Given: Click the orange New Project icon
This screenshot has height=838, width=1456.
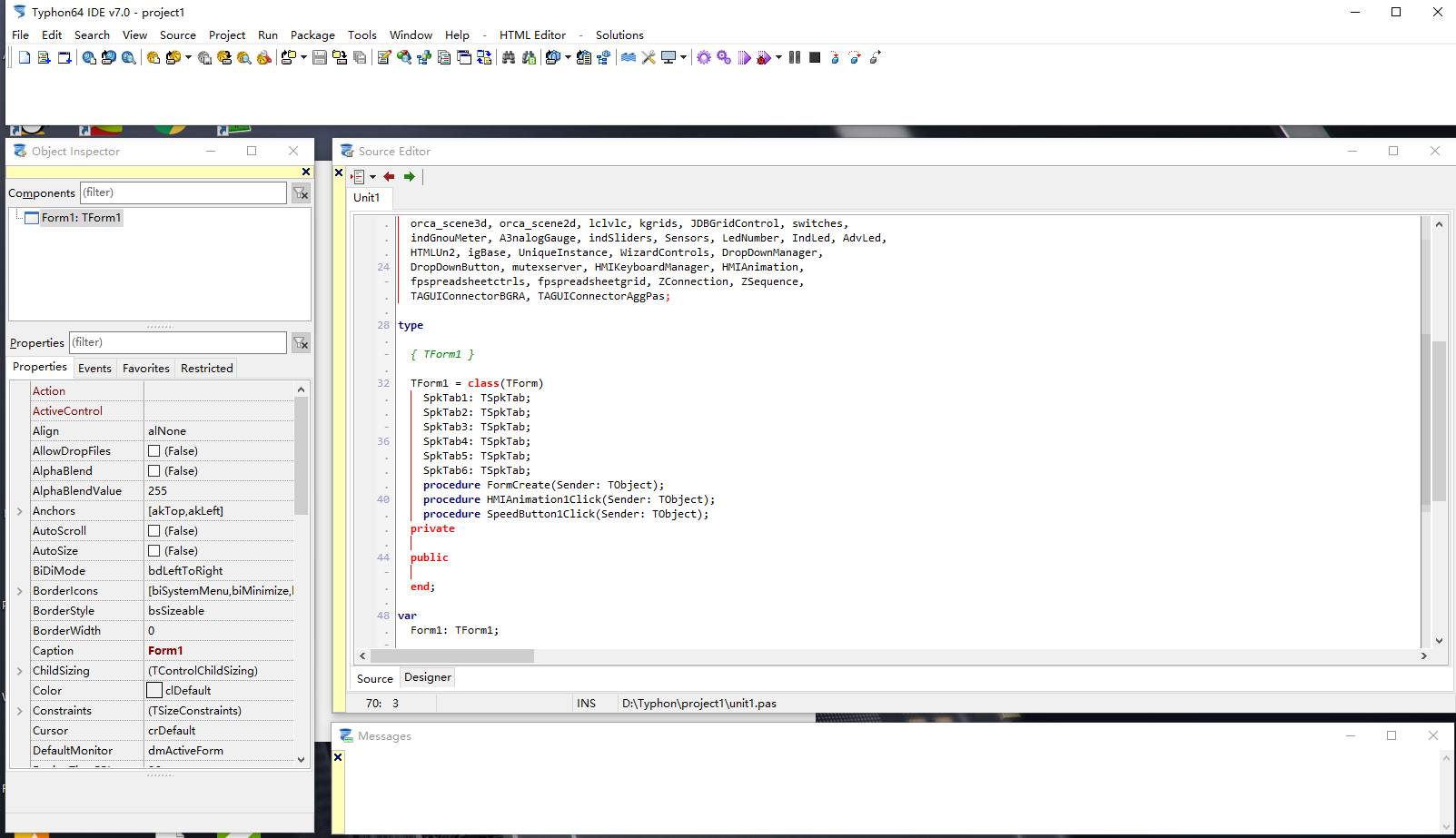Looking at the screenshot, I should point(154,57).
